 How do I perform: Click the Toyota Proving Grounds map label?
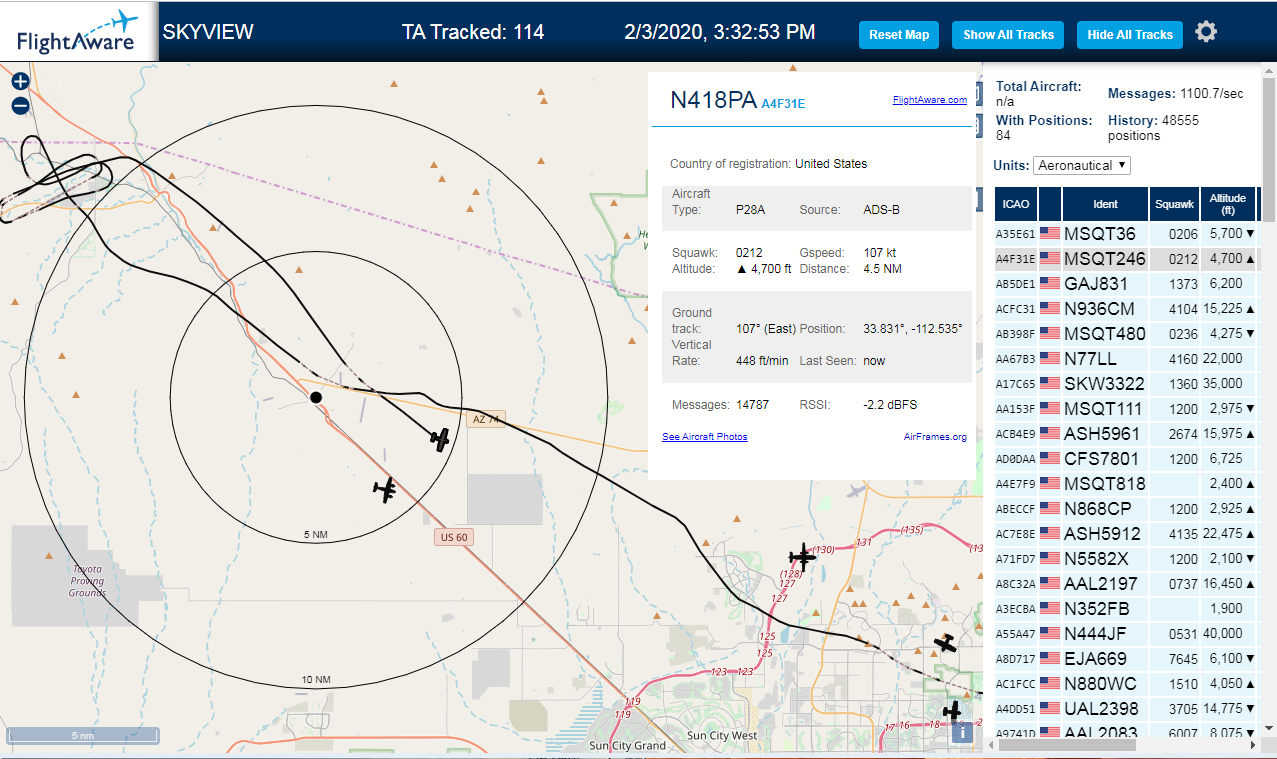(x=87, y=581)
